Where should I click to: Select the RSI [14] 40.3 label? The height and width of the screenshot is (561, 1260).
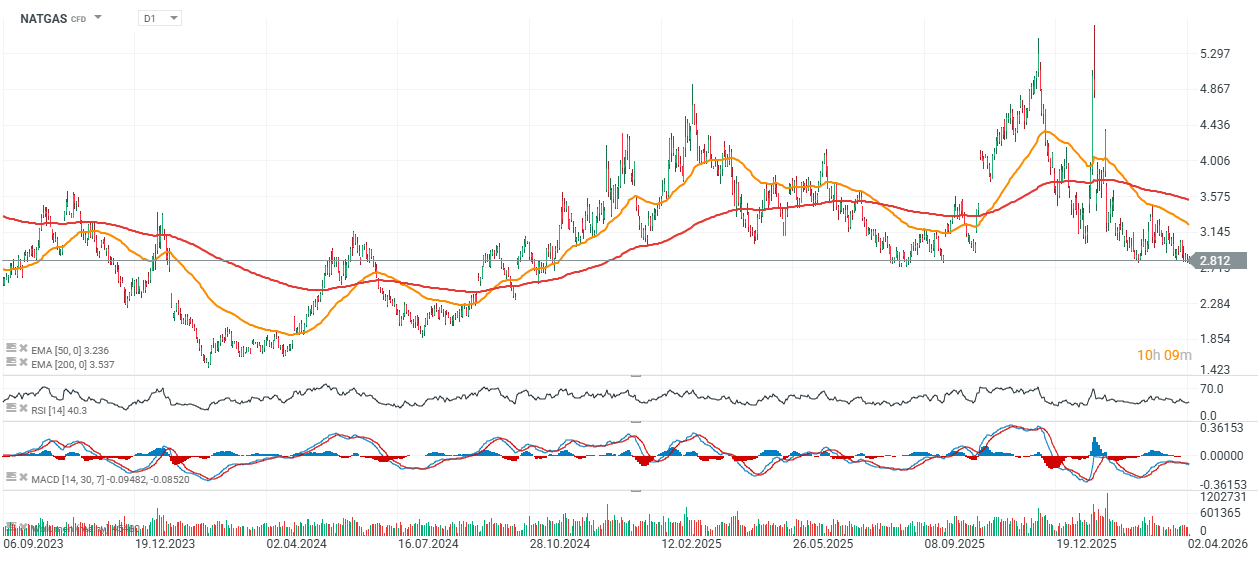point(59,408)
